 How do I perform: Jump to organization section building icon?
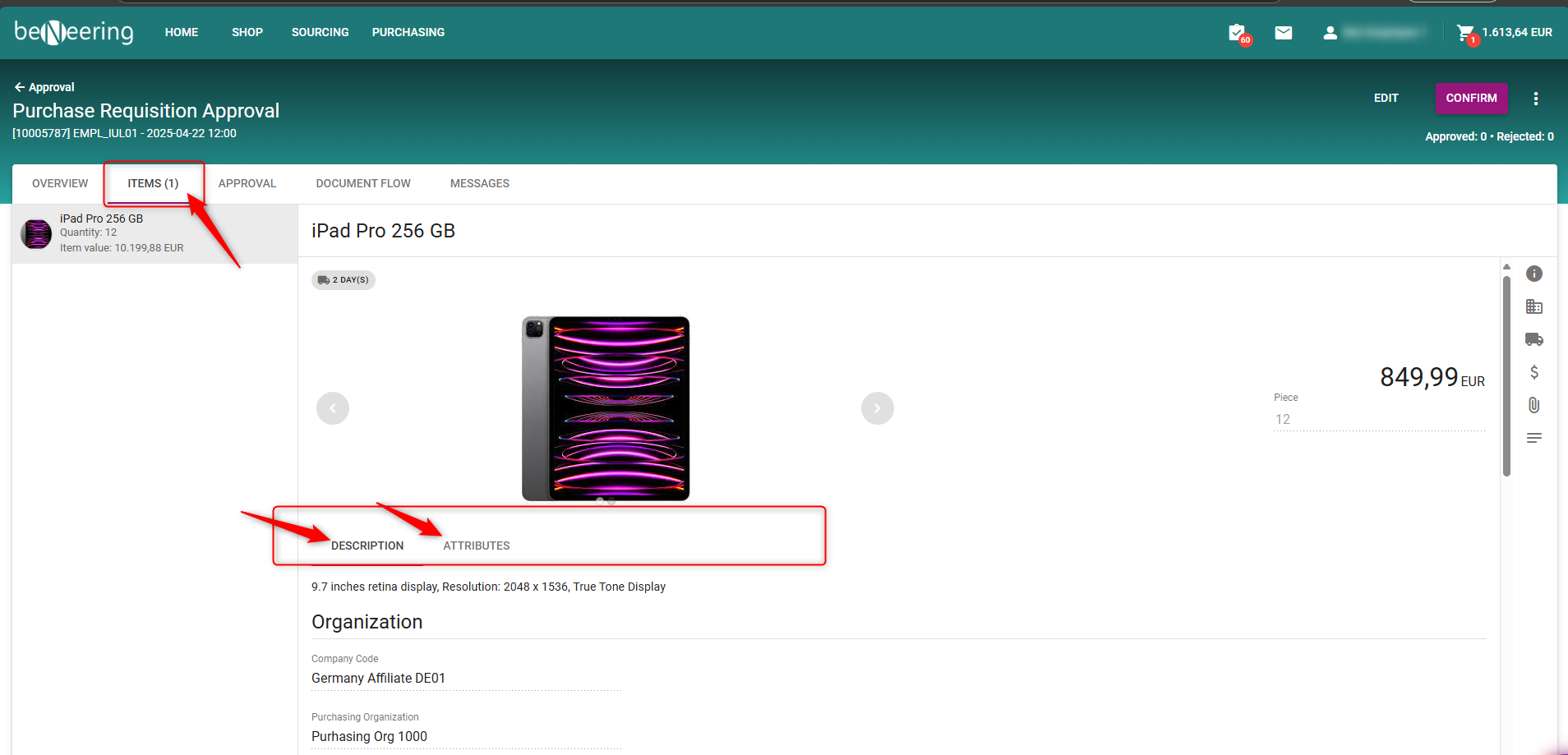(1533, 306)
